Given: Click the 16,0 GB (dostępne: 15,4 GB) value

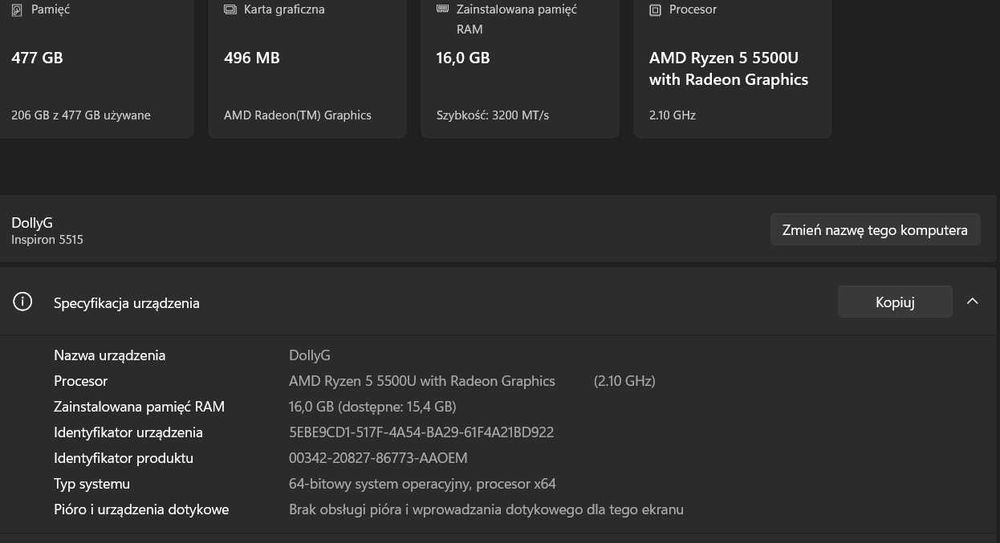Looking at the screenshot, I should 372,406.
